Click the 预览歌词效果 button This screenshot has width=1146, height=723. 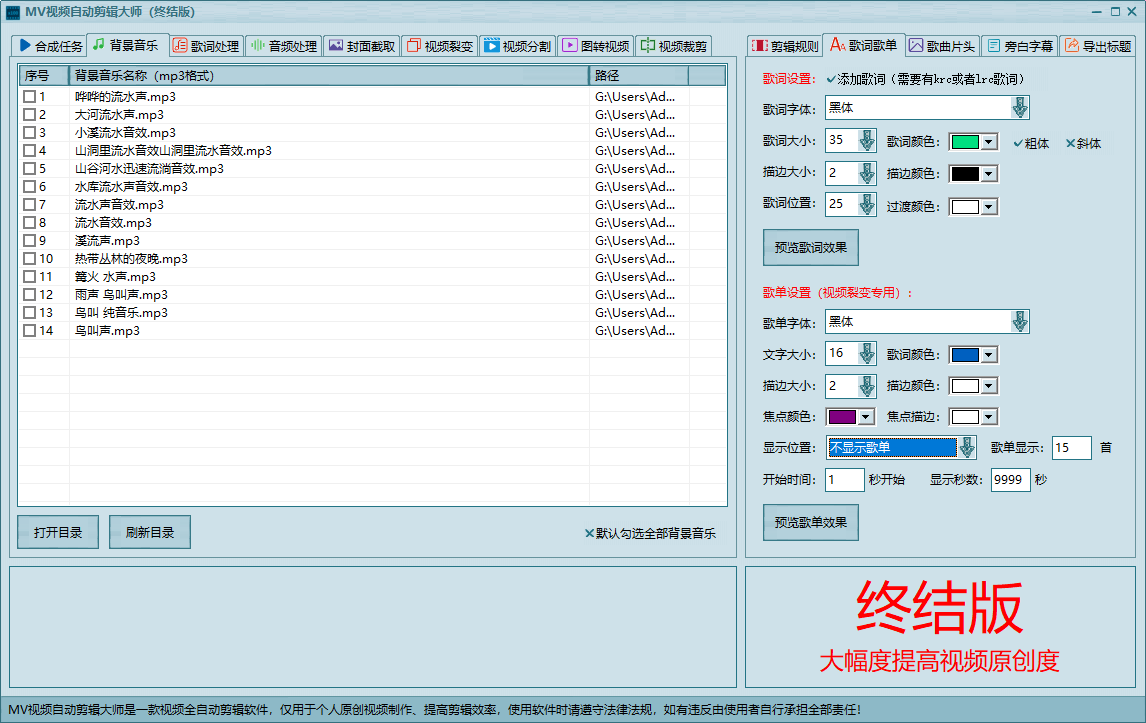(810, 247)
